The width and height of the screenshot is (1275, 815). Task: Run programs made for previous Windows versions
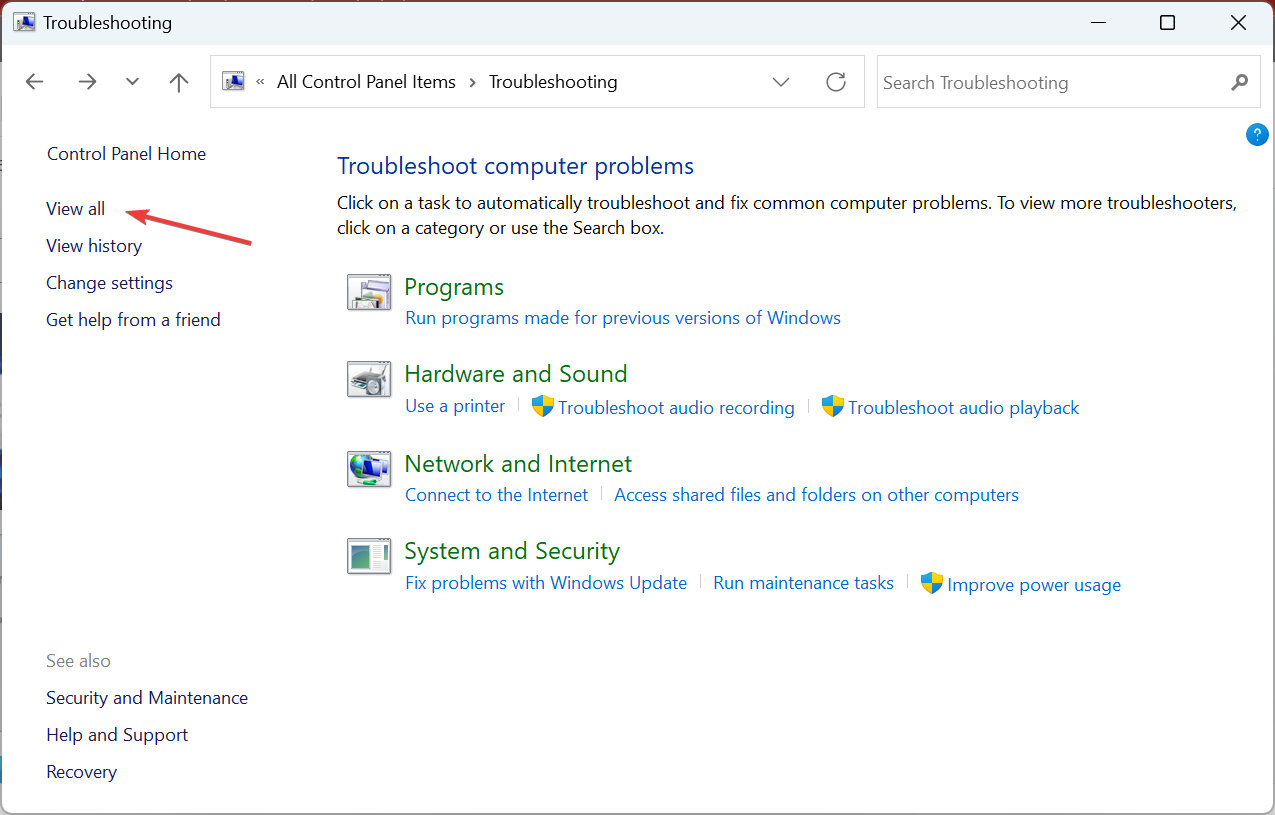(623, 318)
